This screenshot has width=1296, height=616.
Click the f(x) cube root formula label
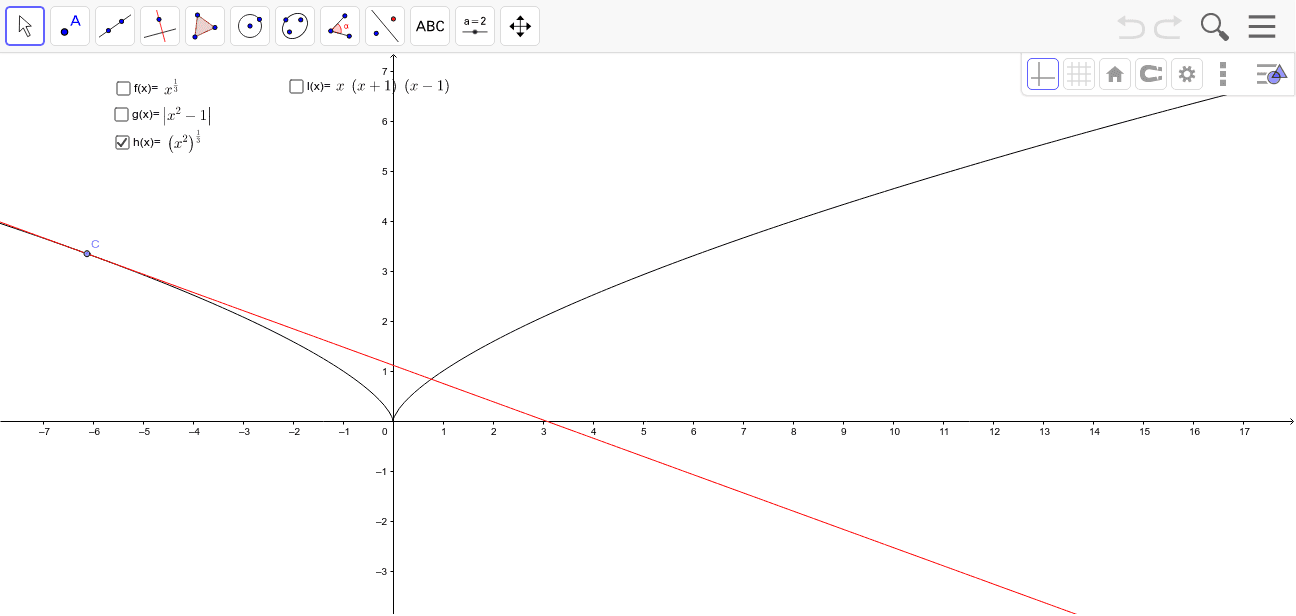click(x=156, y=87)
